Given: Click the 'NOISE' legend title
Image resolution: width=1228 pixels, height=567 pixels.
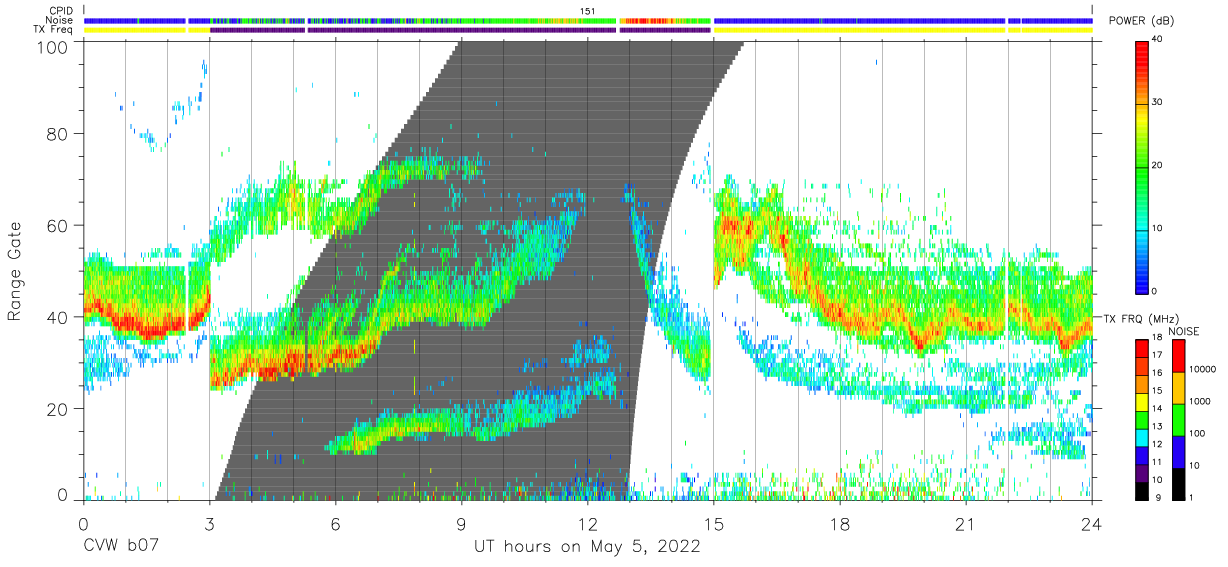Looking at the screenshot, I should [x=1185, y=331].
